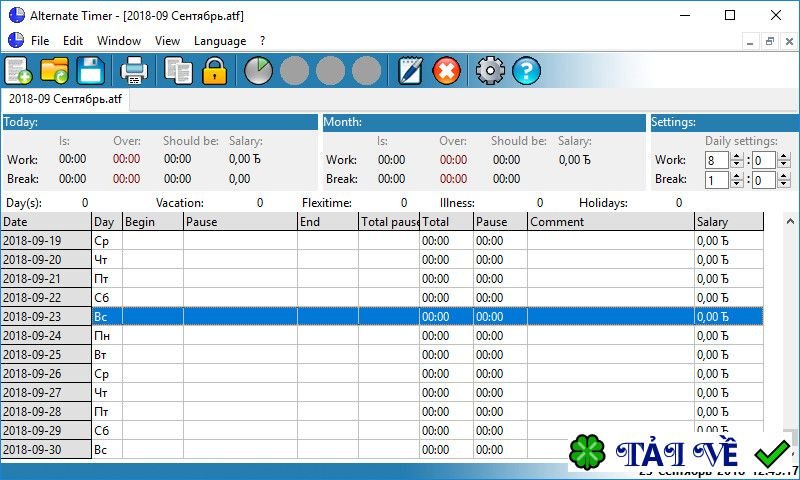Open a file with the folder icon
800x480 pixels.
point(55,71)
